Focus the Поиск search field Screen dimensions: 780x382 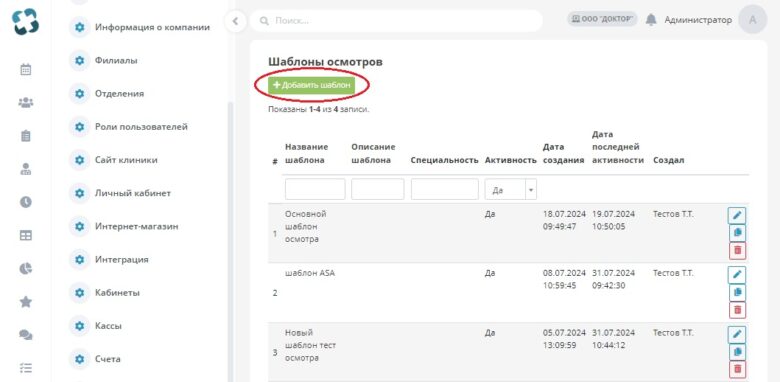click(396, 21)
